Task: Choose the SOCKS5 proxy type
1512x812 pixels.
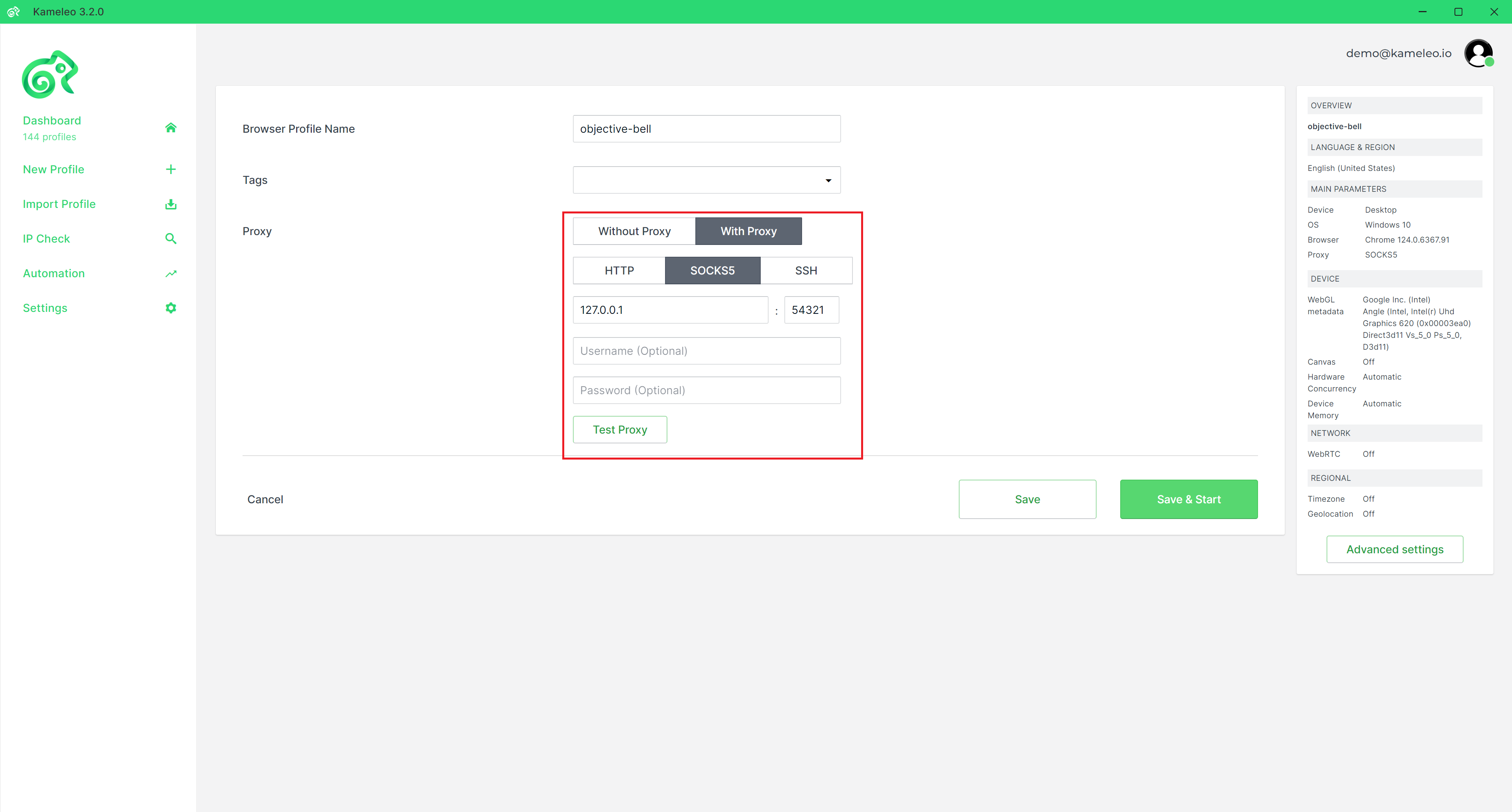Action: pos(713,270)
